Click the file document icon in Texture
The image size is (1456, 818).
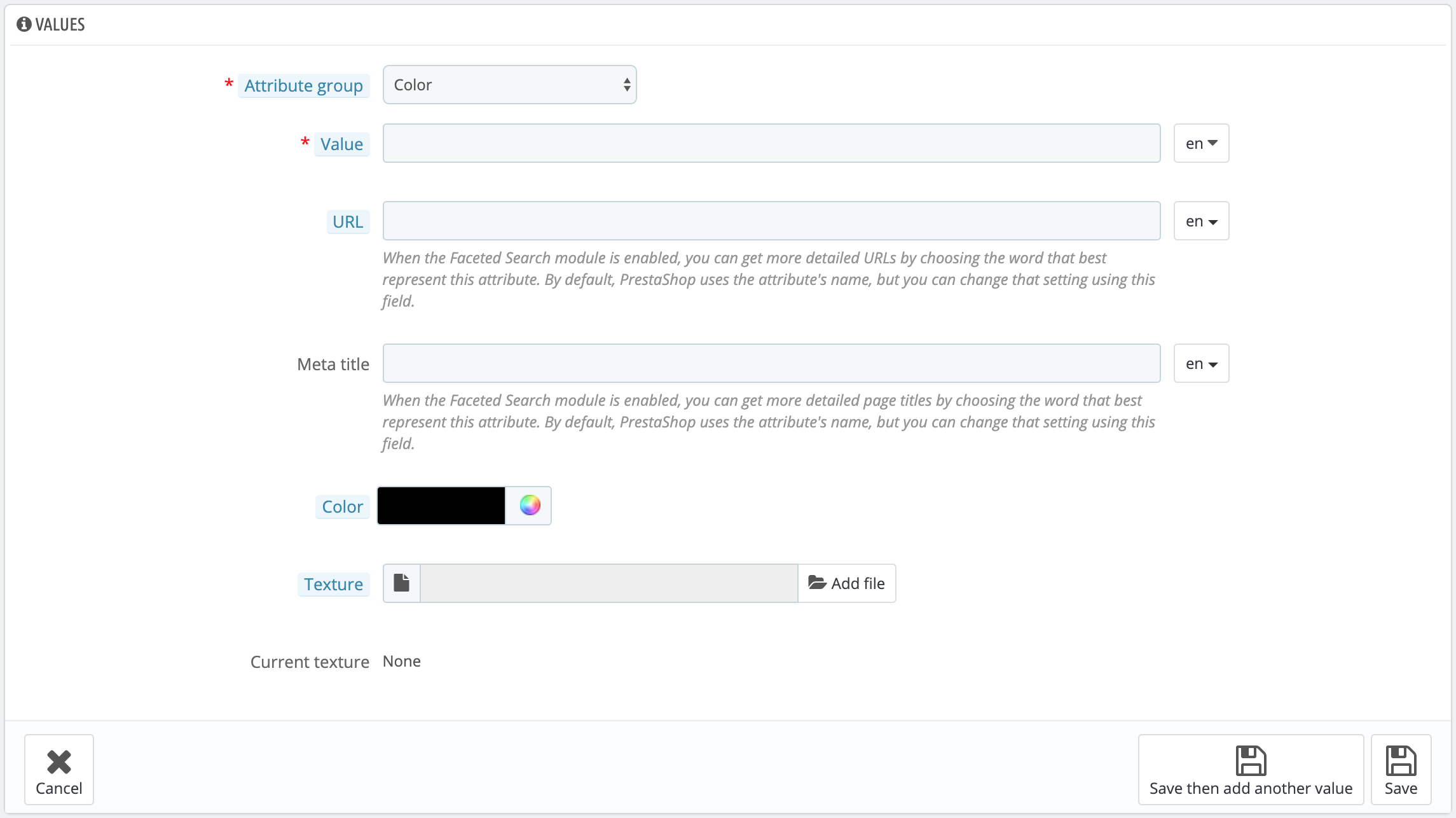tap(401, 583)
